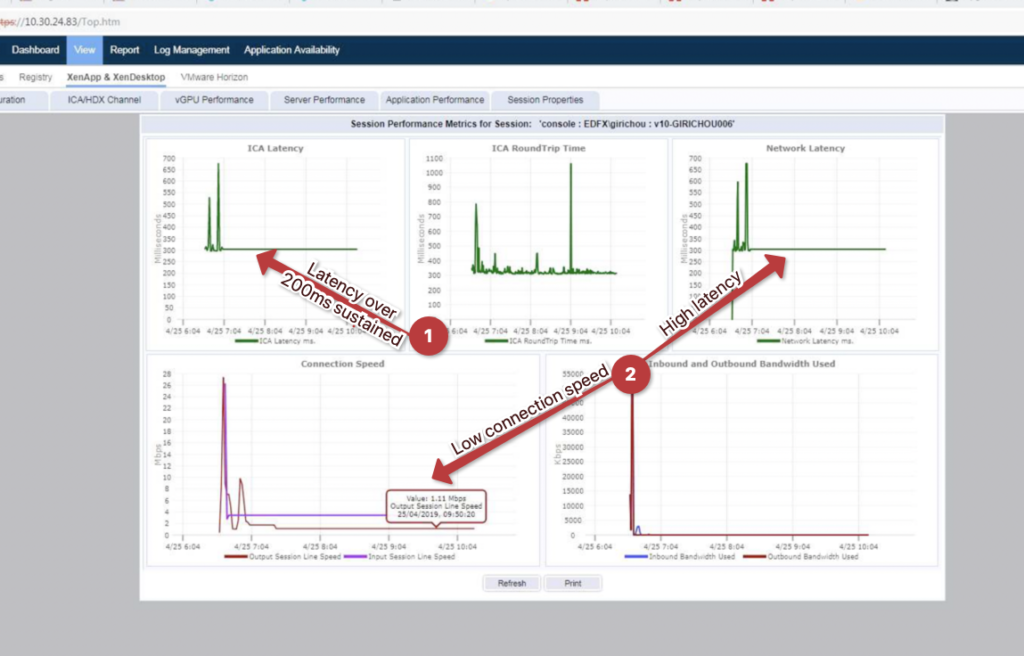Open the Application Availability menu
The height and width of the screenshot is (656, 1024).
[x=290, y=49]
